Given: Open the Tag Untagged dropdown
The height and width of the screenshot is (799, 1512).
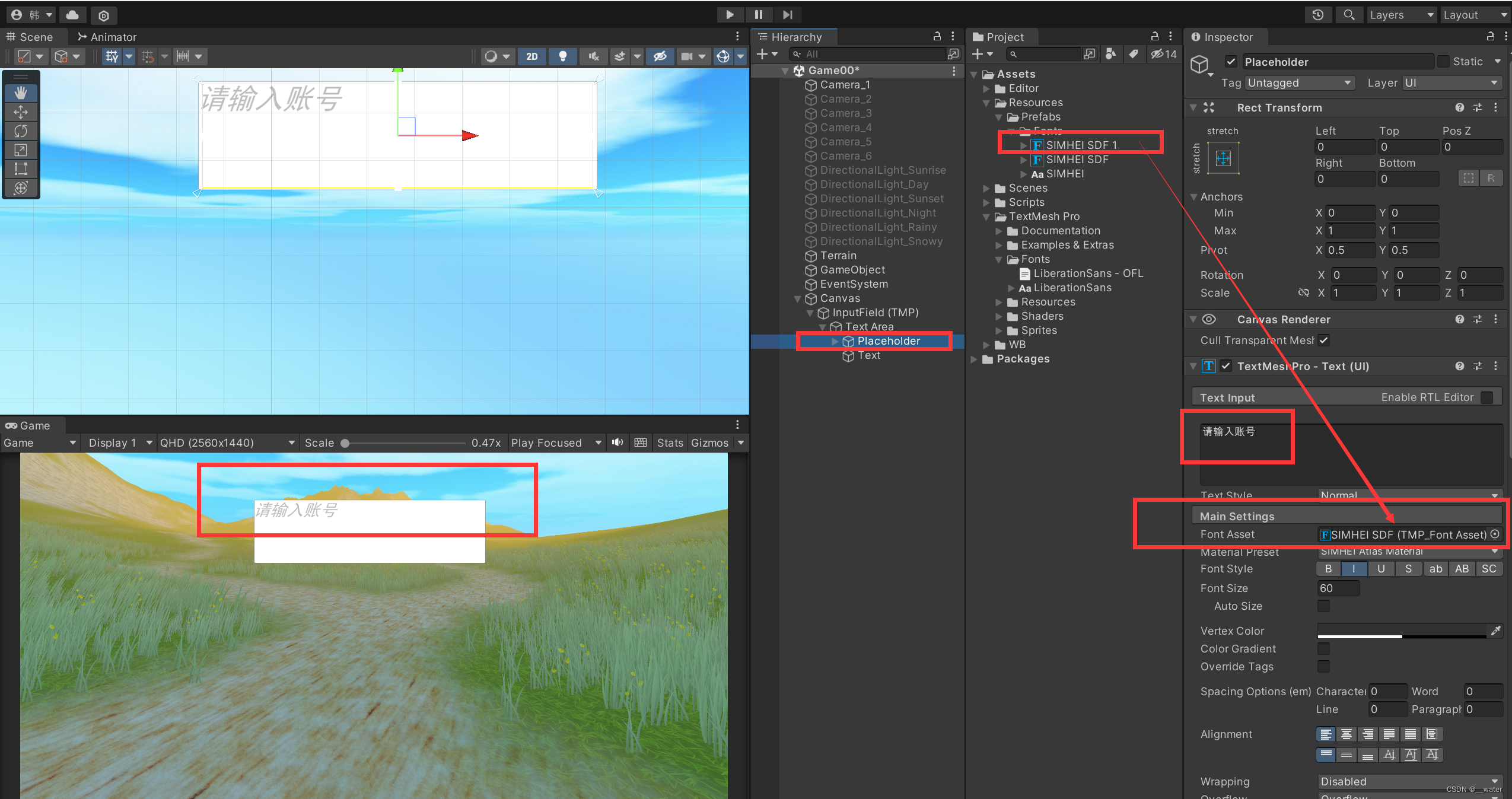Looking at the screenshot, I should [1299, 83].
